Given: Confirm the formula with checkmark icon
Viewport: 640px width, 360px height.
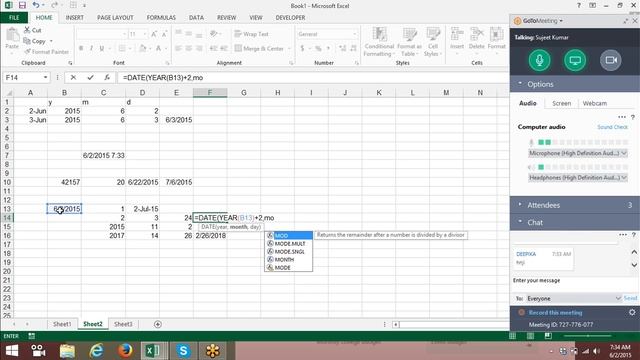Looking at the screenshot, I should [90, 78].
